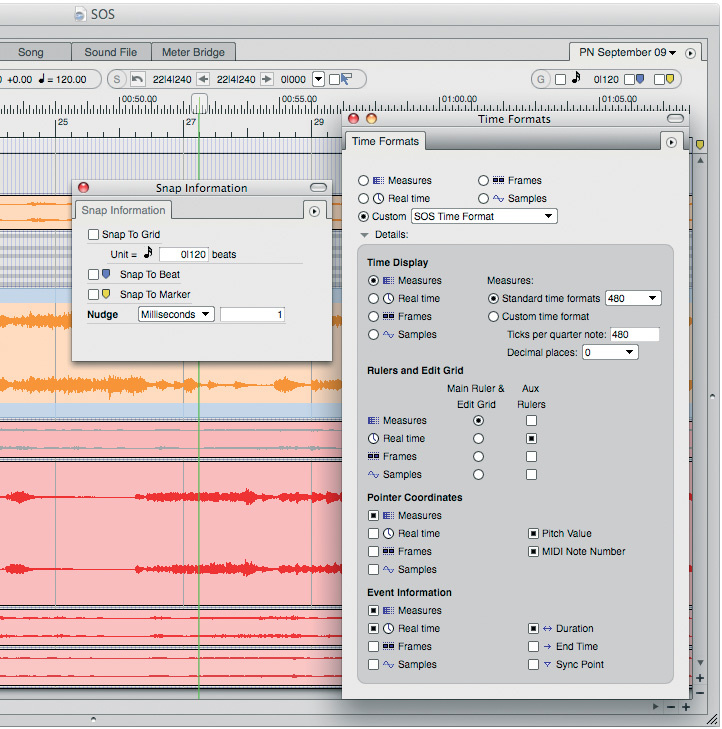722x729 pixels.
Task: Click the Ticks per quarter note field
Action: point(634,334)
